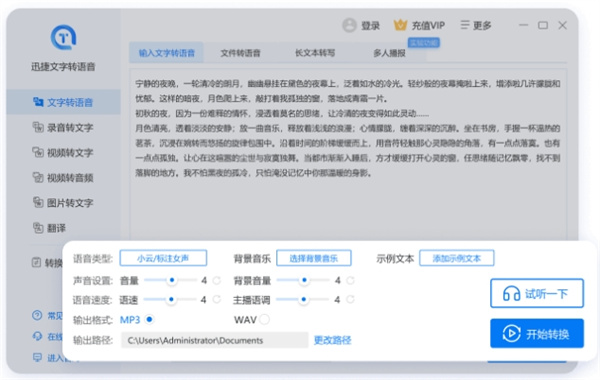Click the 视频转音频 sidebar icon

[38, 177]
